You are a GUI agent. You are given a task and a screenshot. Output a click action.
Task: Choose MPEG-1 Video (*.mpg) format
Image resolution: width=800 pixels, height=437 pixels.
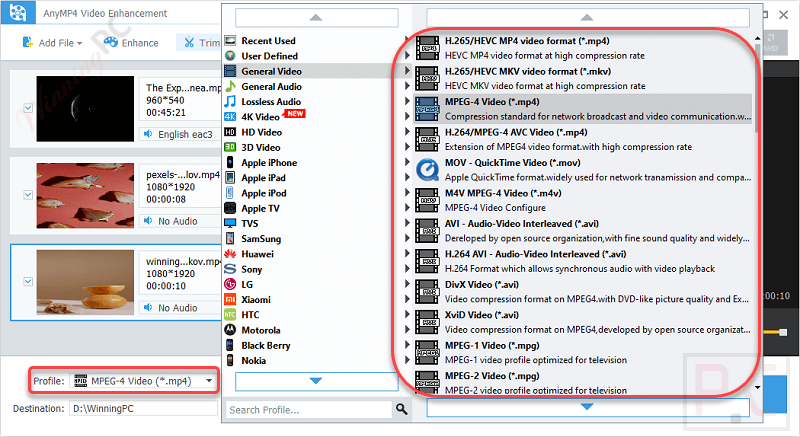tap(583, 352)
